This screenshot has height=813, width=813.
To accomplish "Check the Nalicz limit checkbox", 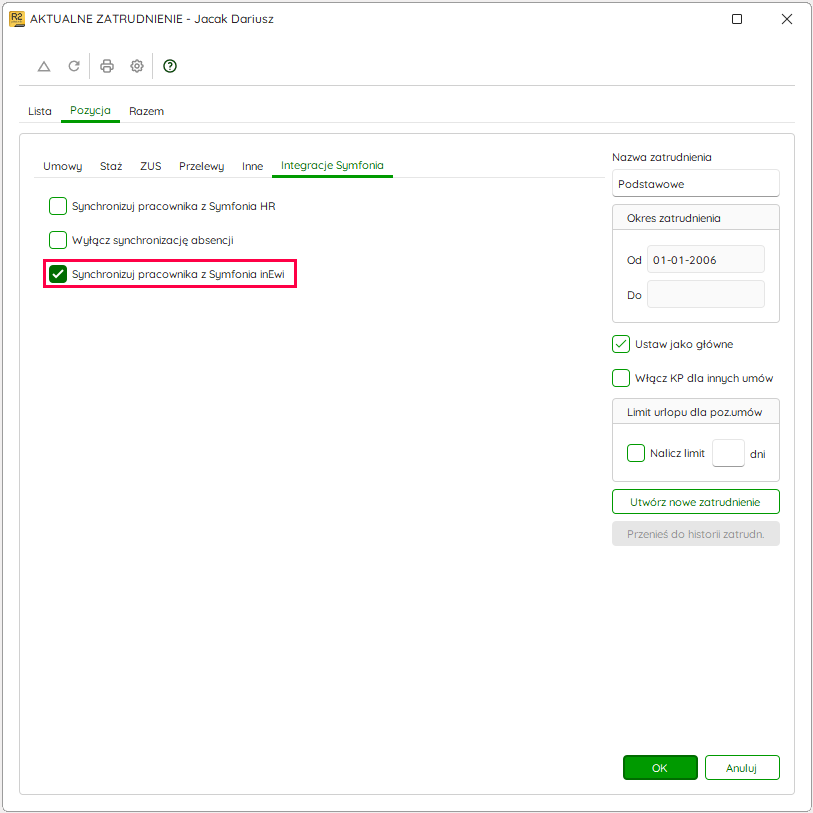I will (x=636, y=453).
